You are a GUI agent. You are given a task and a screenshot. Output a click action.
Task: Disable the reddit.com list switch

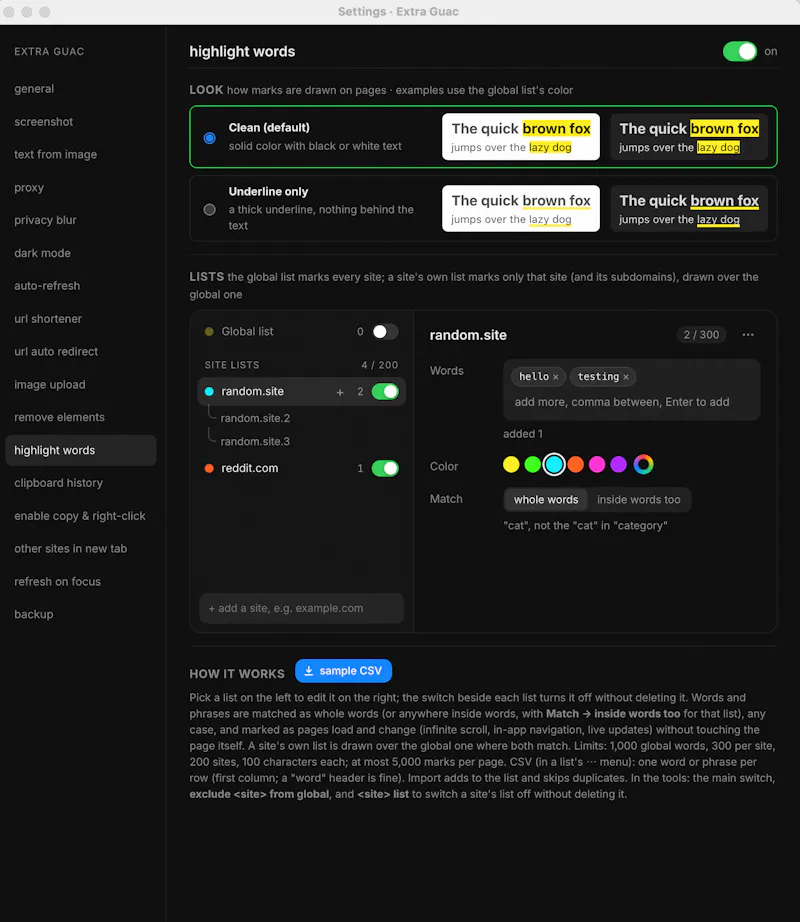tap(385, 469)
